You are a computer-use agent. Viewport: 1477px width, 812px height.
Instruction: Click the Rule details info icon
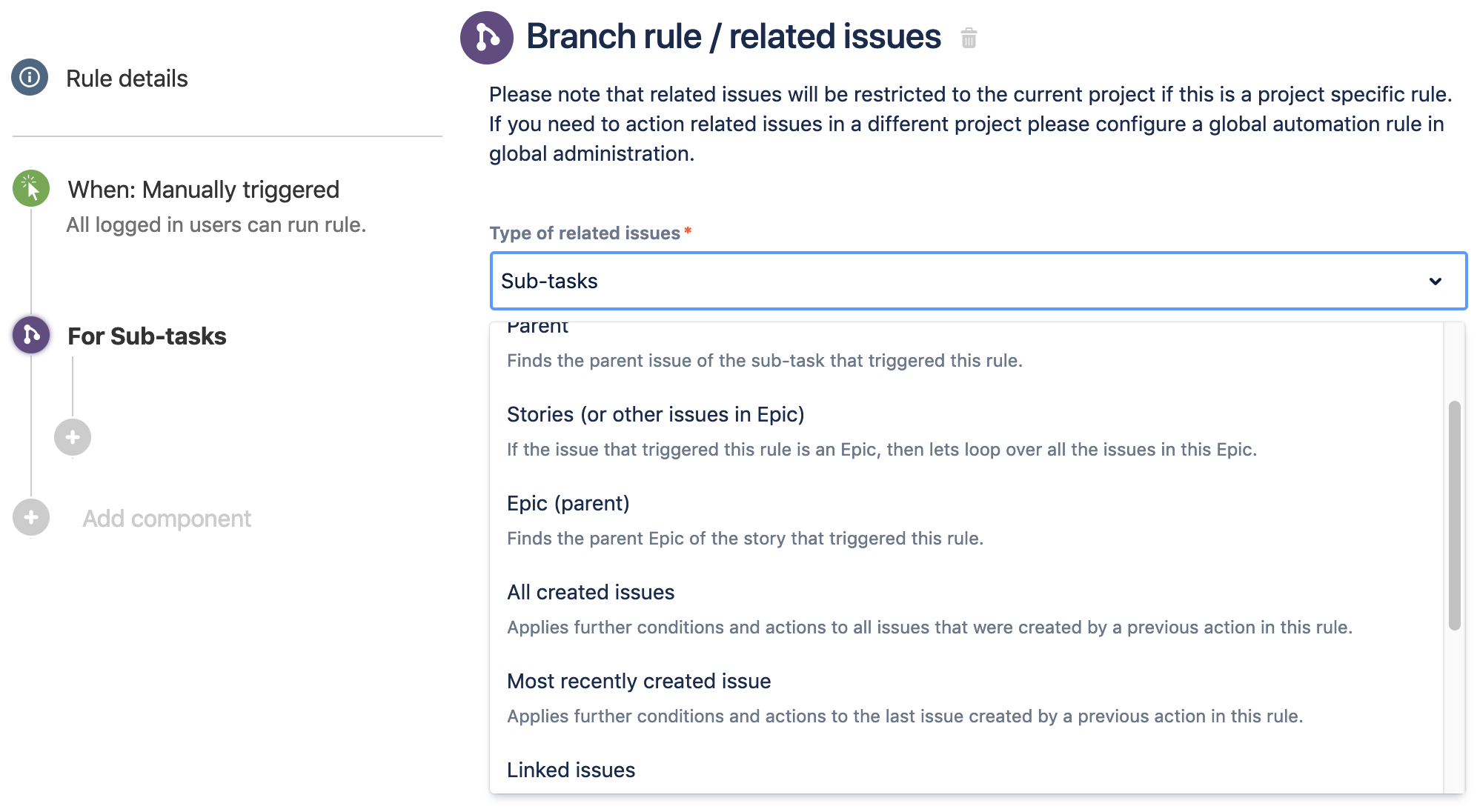30,77
